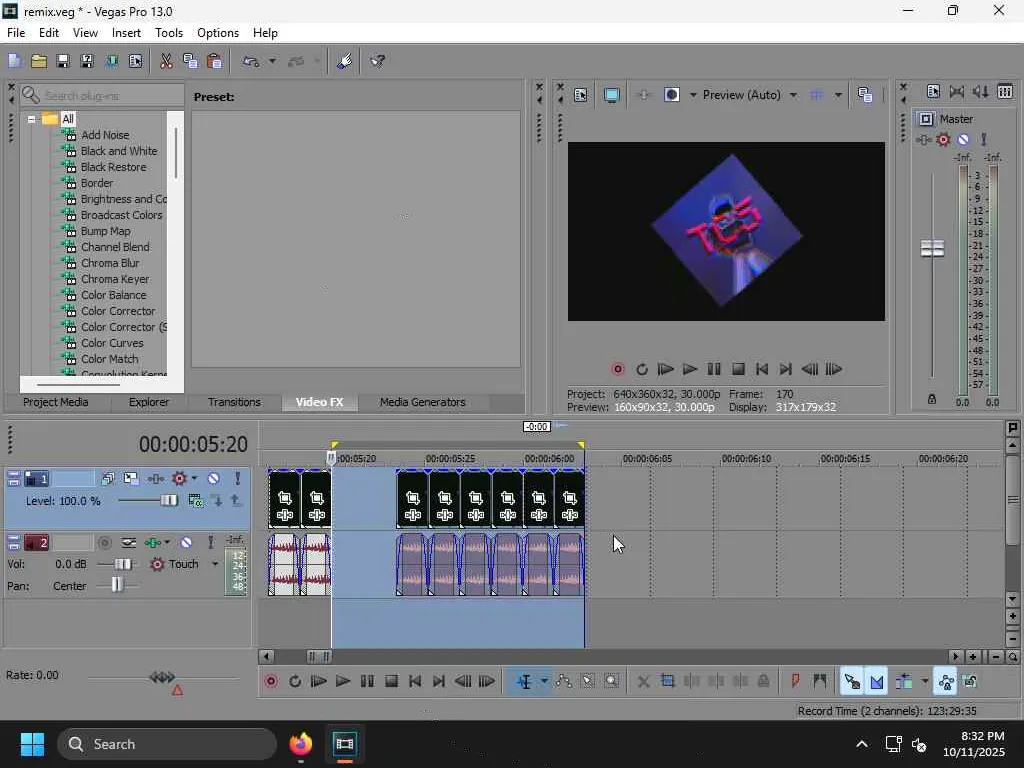
Task: Toggle Master mute button
Action: tap(963, 140)
